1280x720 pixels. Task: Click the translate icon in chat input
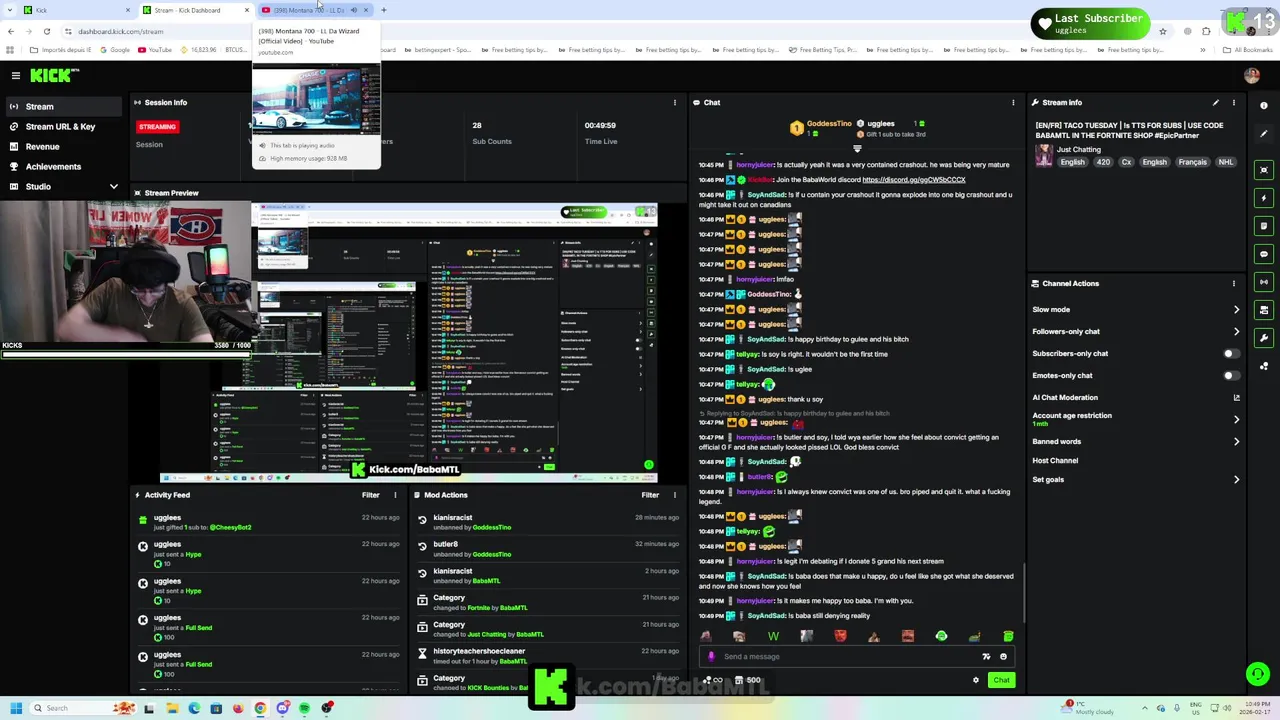coord(986,657)
